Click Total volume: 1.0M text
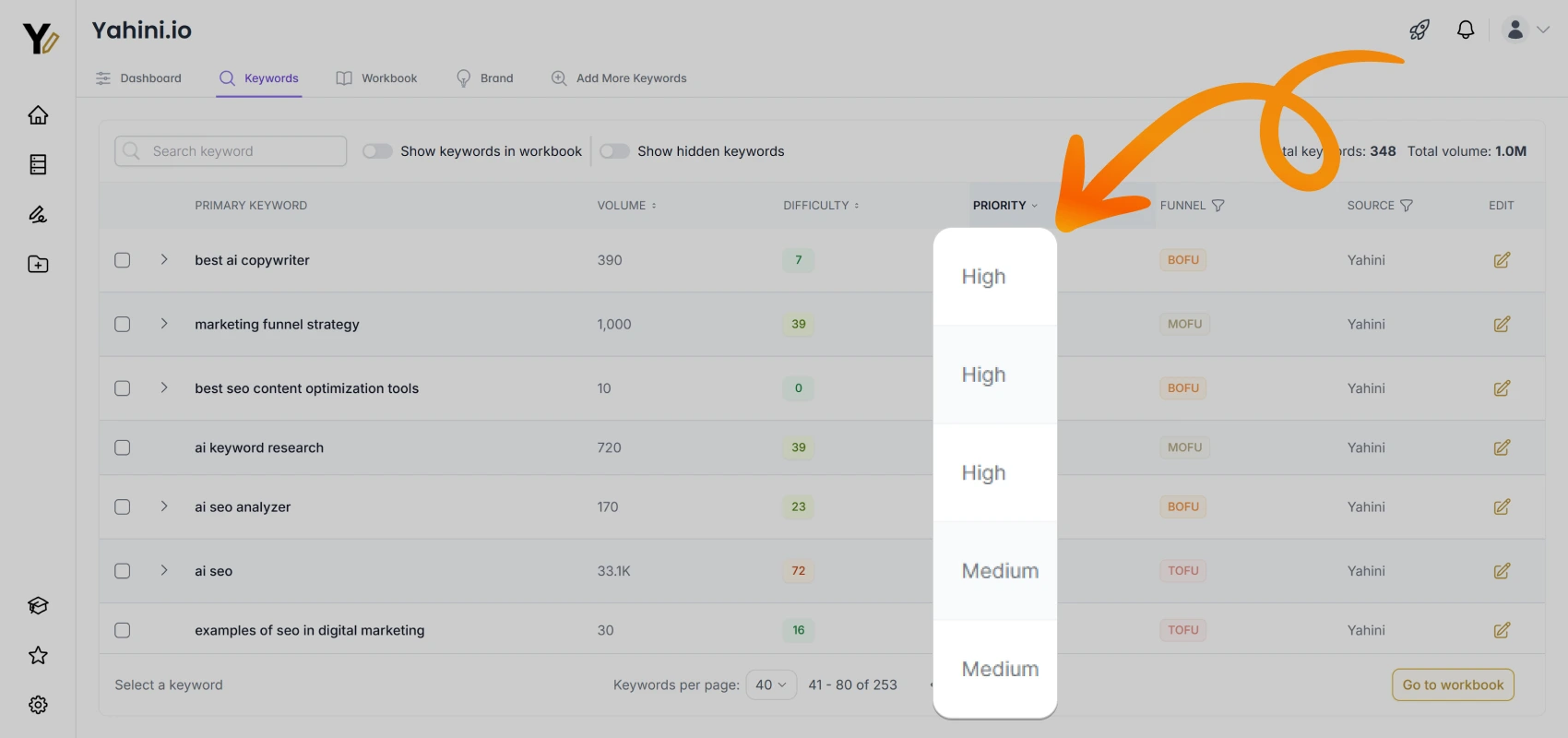1568x738 pixels. click(1467, 151)
